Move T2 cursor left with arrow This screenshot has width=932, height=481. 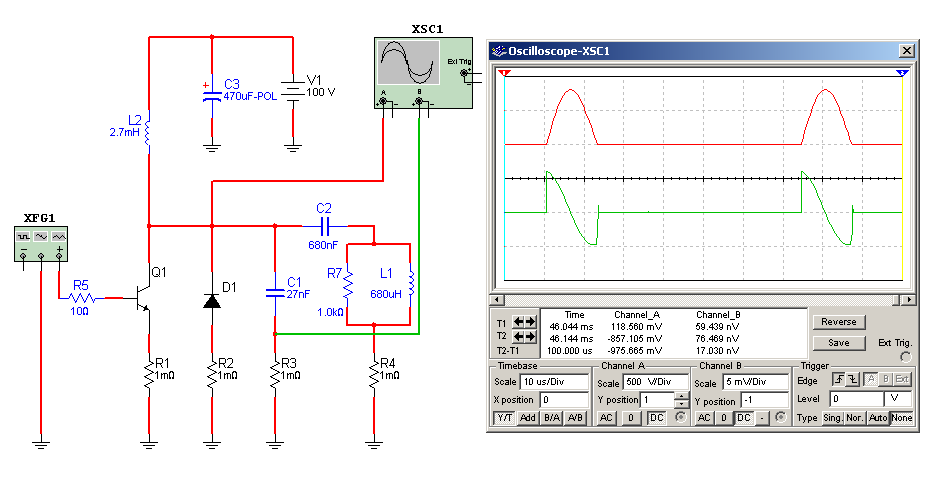(x=518, y=337)
